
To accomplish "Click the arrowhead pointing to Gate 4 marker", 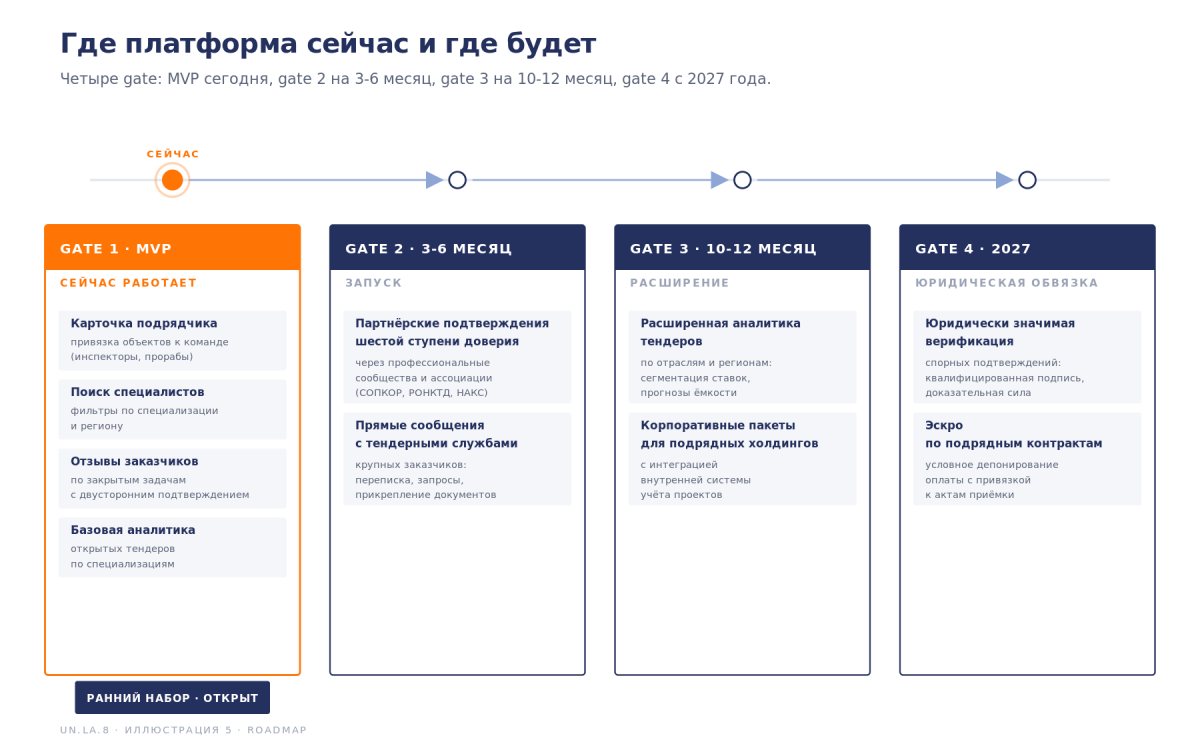I will click(1005, 180).
